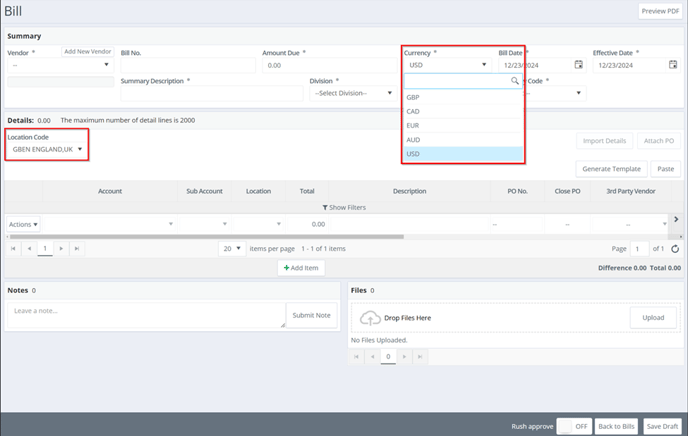The height and width of the screenshot is (436, 688).
Task: Click Submit Note button
Action: click(x=312, y=315)
